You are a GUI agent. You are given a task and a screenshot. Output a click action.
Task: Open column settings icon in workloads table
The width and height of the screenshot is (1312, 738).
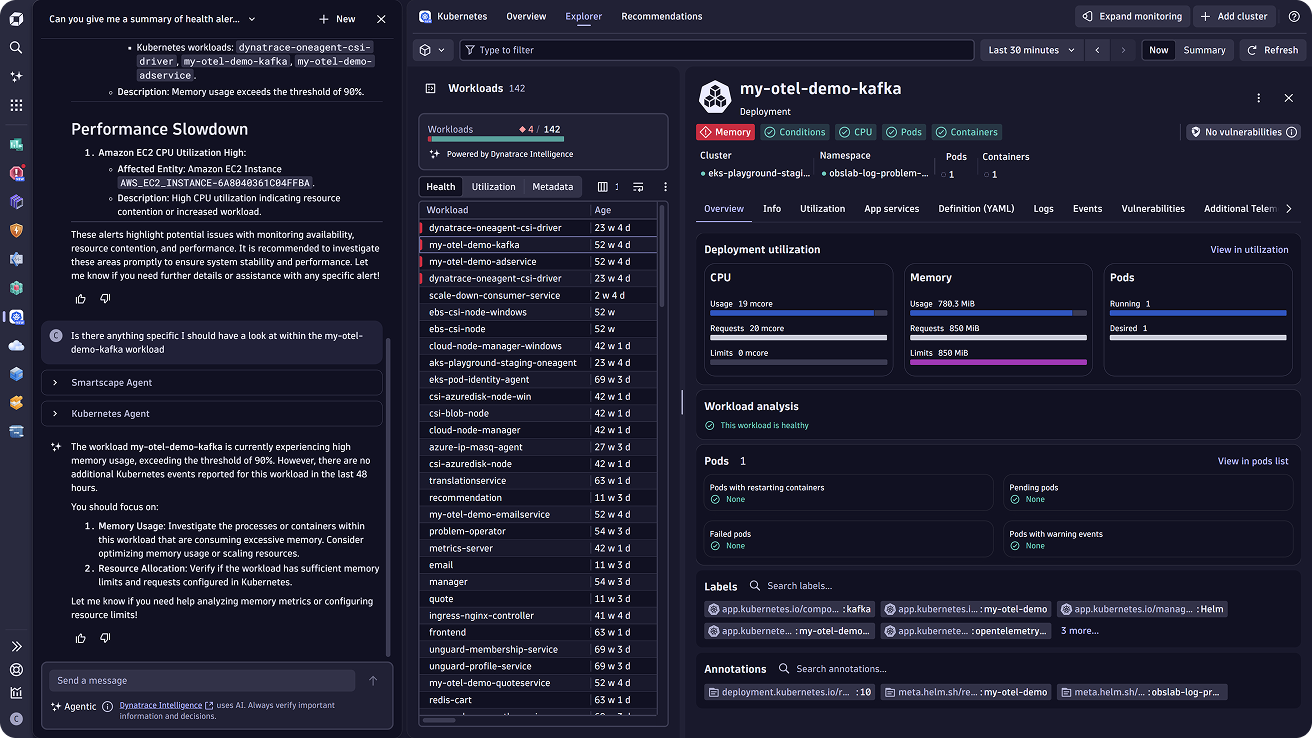click(x=603, y=187)
